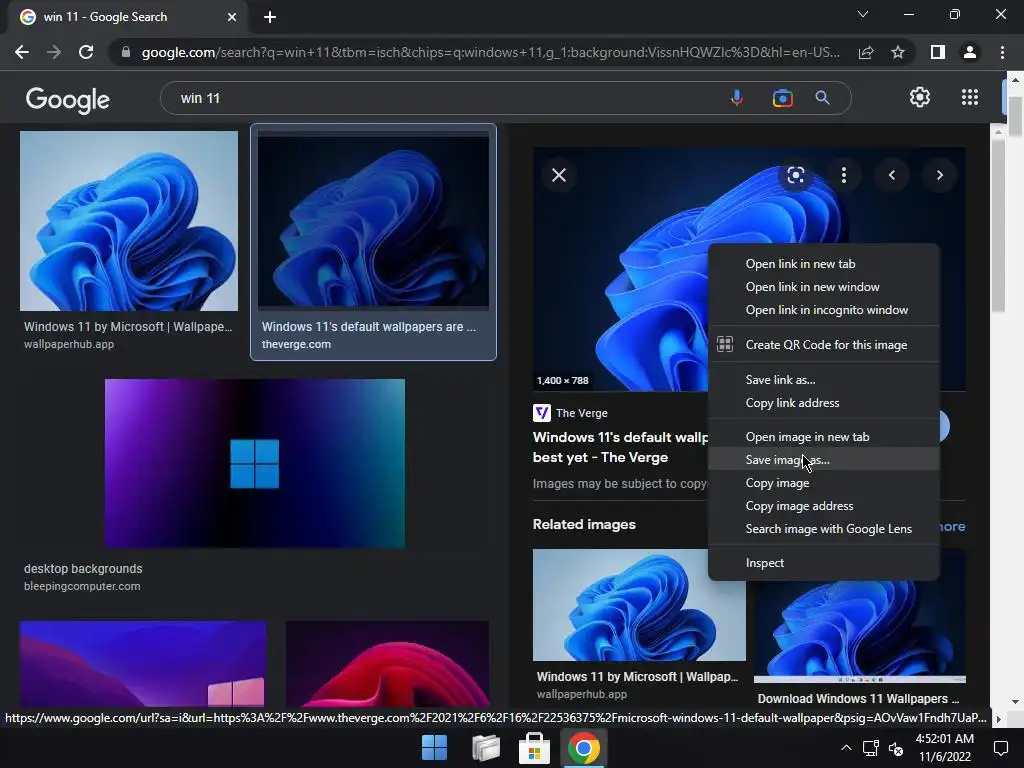Click The Verge source link
The height and width of the screenshot is (768, 1024).
coord(571,413)
